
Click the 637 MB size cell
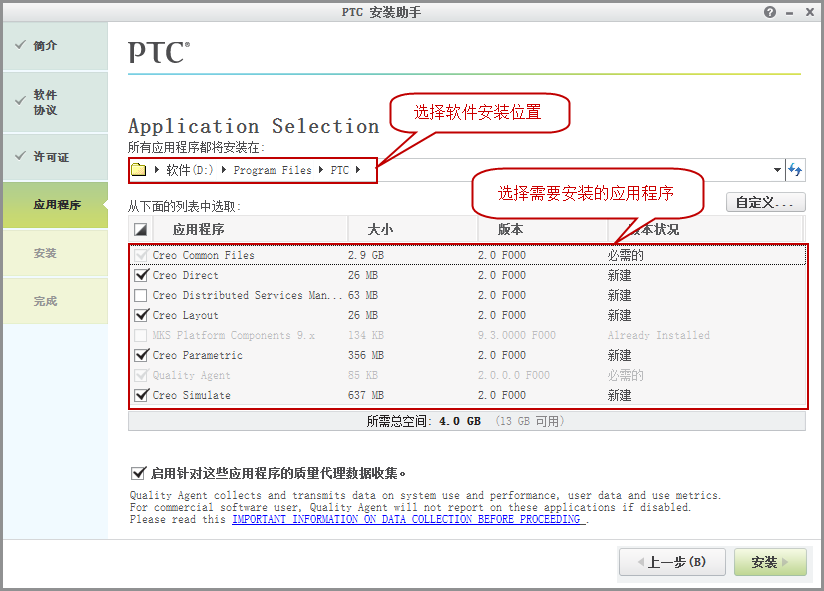pos(366,395)
